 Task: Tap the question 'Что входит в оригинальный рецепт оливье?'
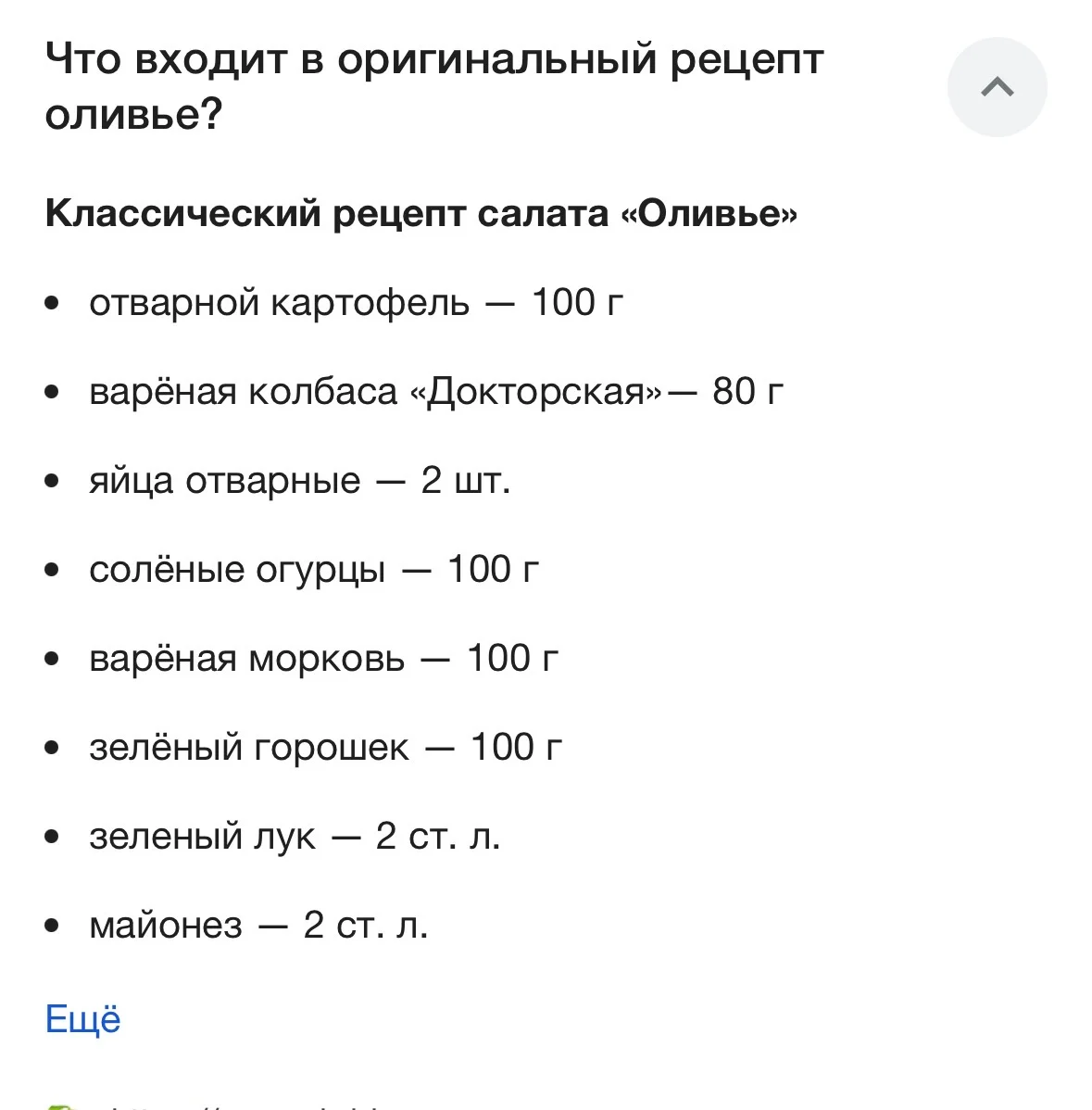433,87
